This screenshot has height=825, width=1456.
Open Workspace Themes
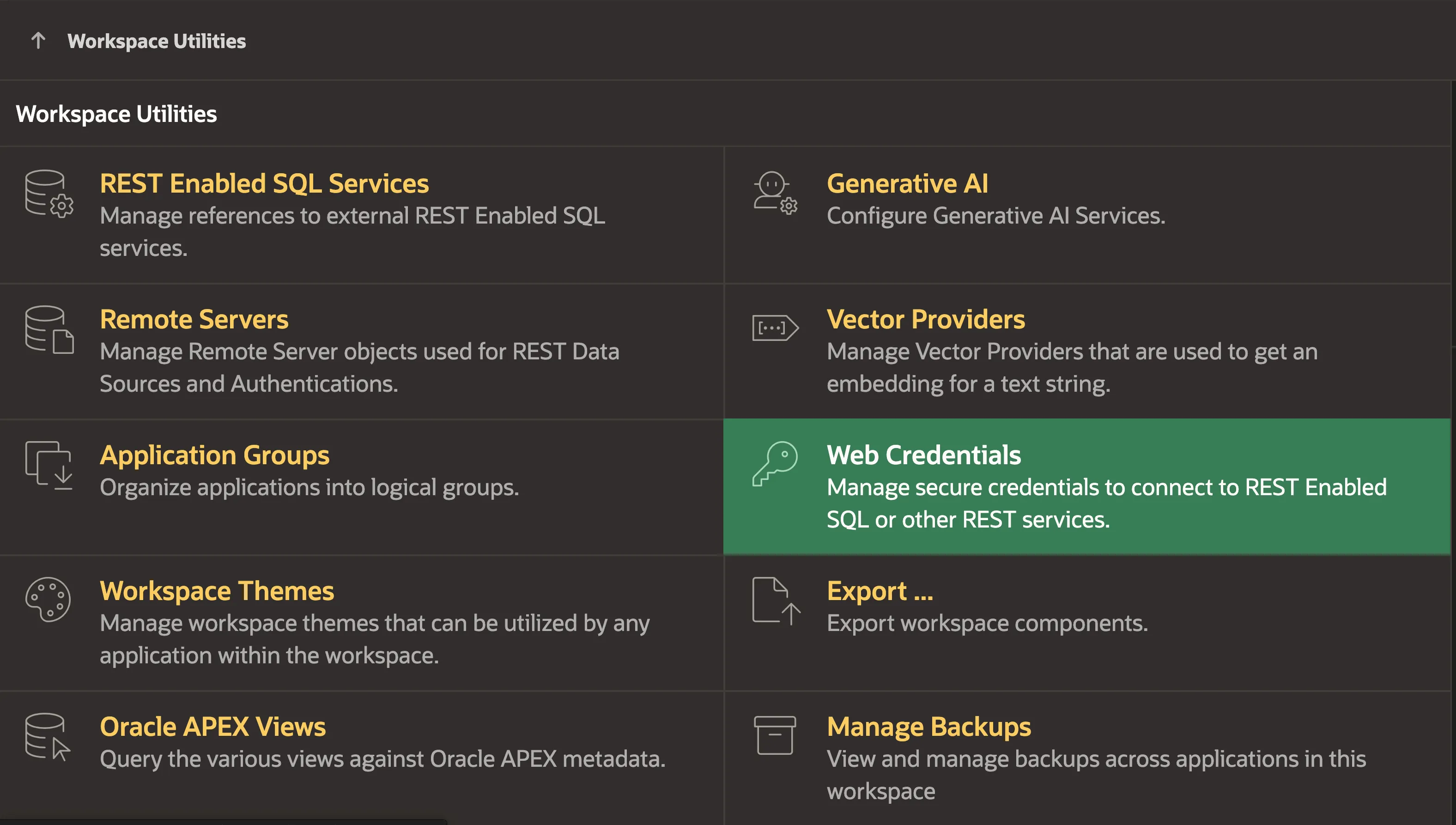(x=217, y=590)
